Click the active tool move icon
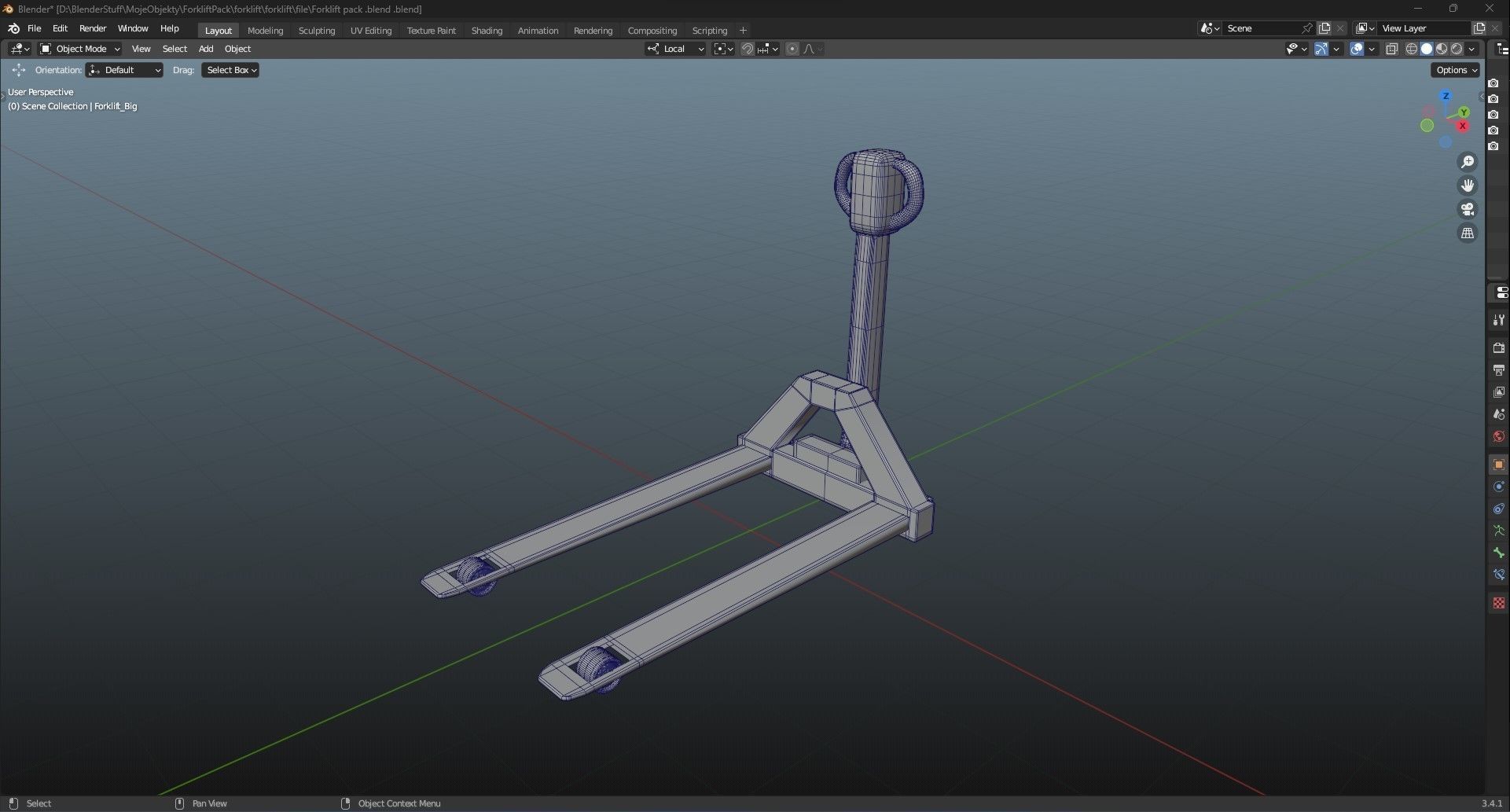The width and height of the screenshot is (1510, 812). (x=19, y=70)
